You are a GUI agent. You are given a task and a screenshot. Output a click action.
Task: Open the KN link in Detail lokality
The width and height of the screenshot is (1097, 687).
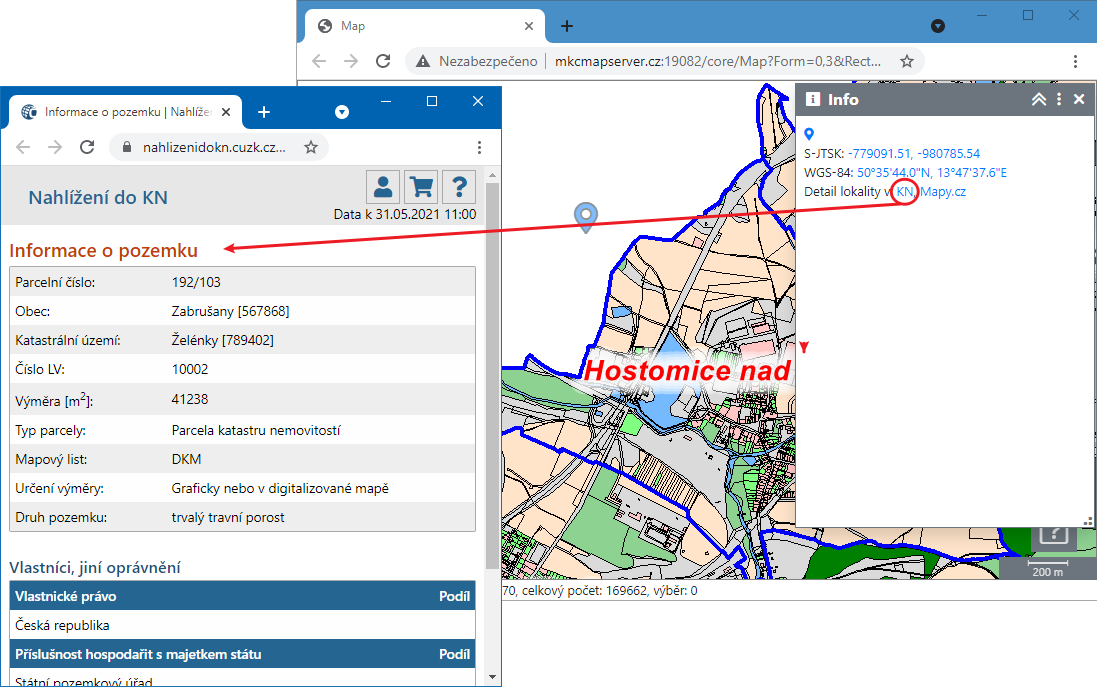(x=904, y=191)
